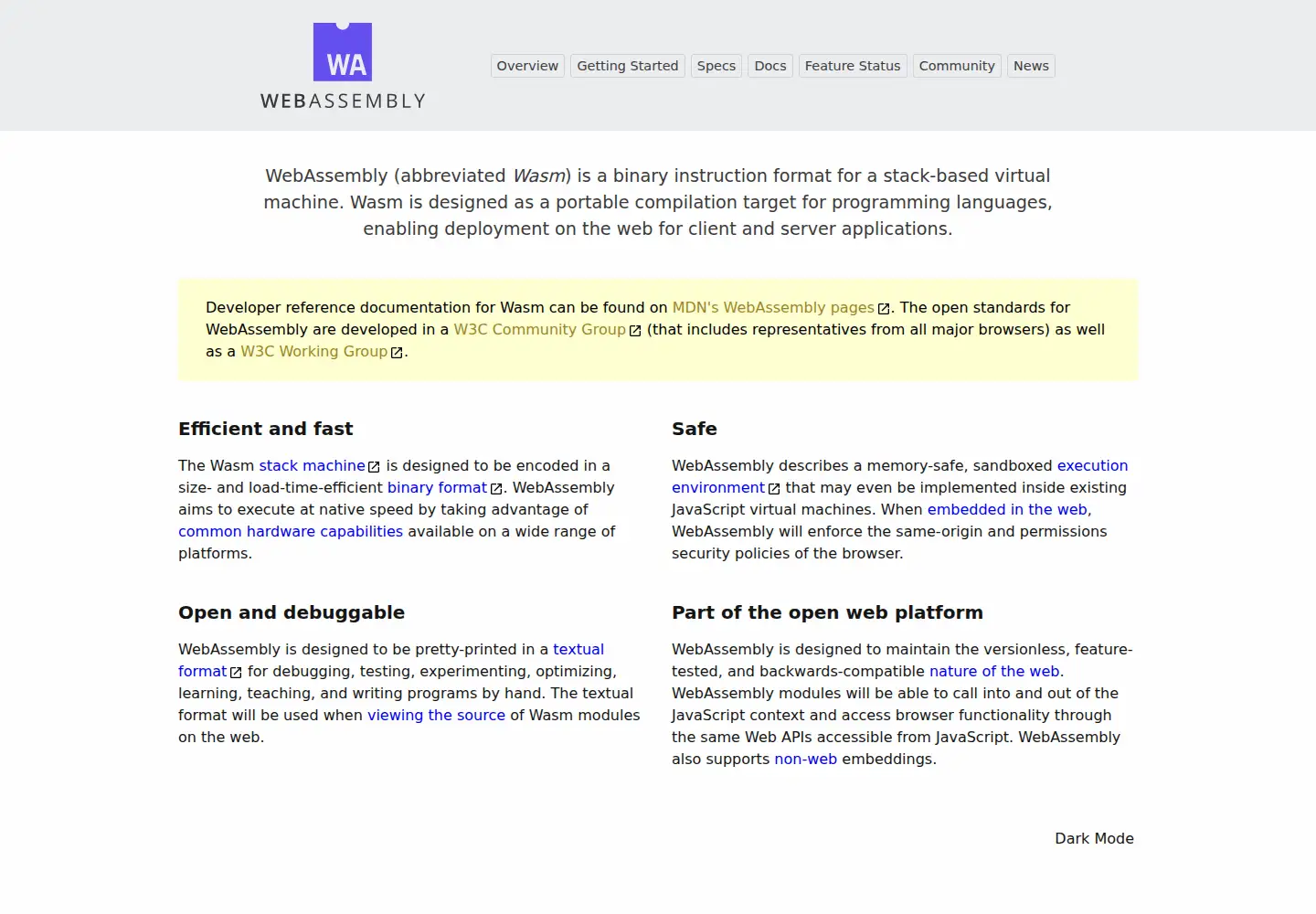Open the Specs nav item
1316x914 pixels.
click(x=716, y=66)
